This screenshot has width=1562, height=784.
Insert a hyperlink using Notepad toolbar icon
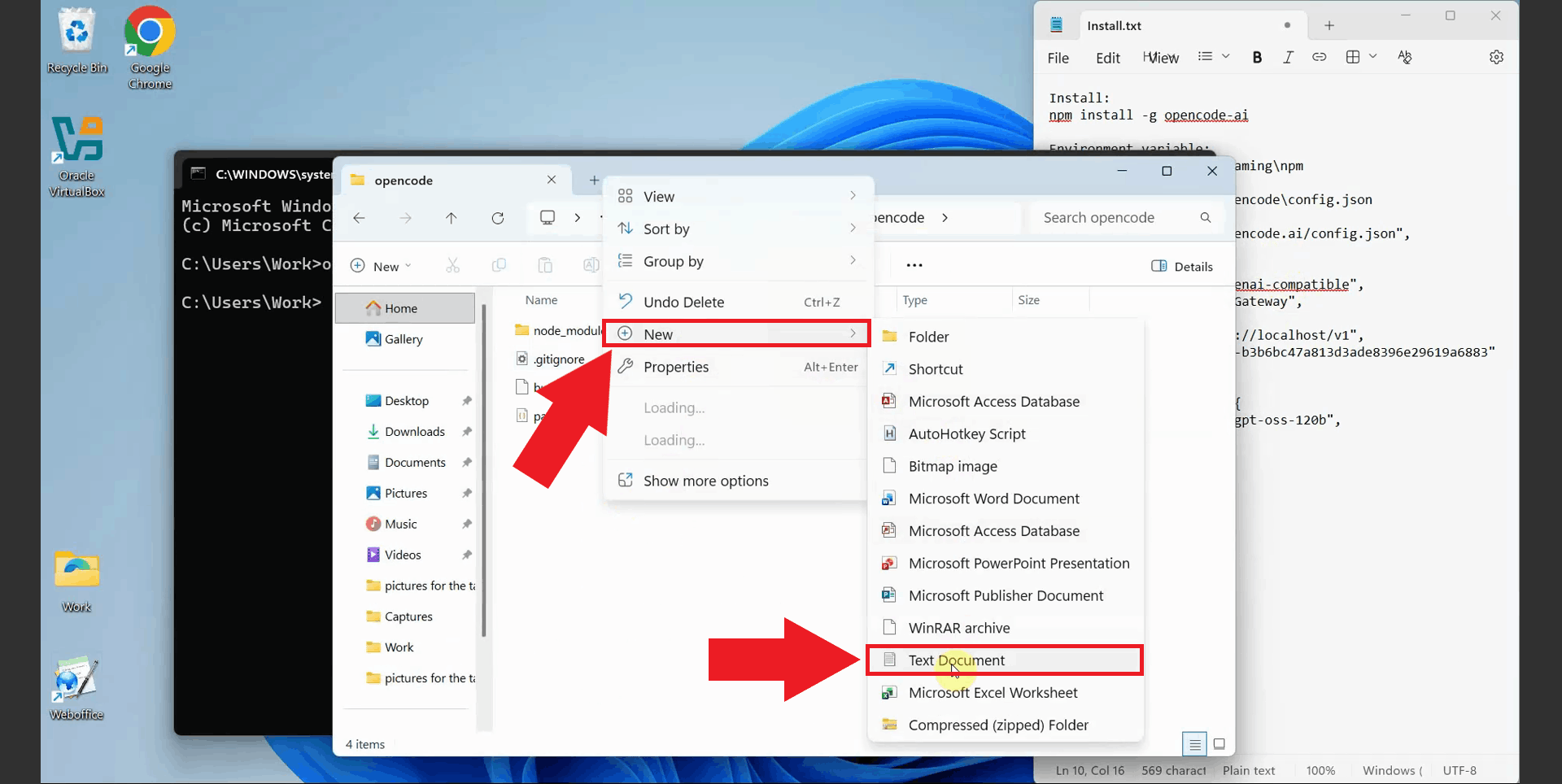pos(1320,57)
